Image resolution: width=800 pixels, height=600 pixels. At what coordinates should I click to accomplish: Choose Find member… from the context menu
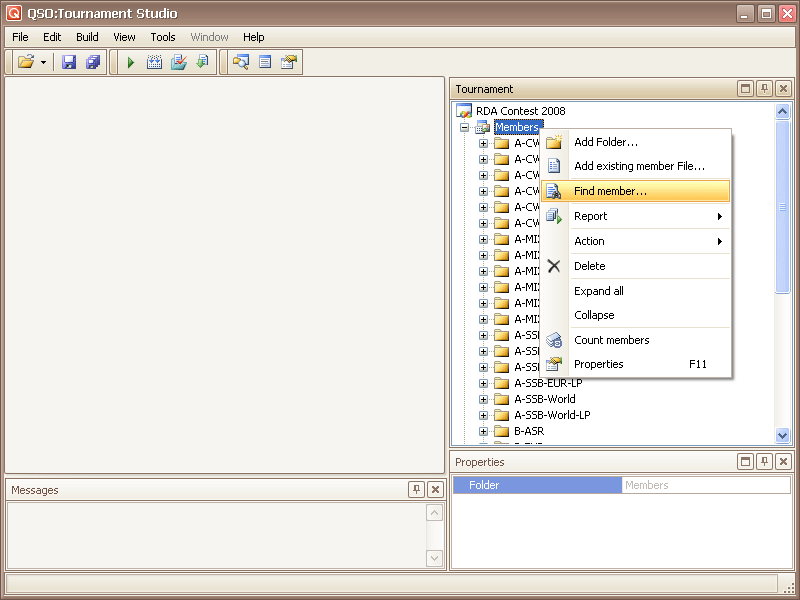[x=610, y=191]
